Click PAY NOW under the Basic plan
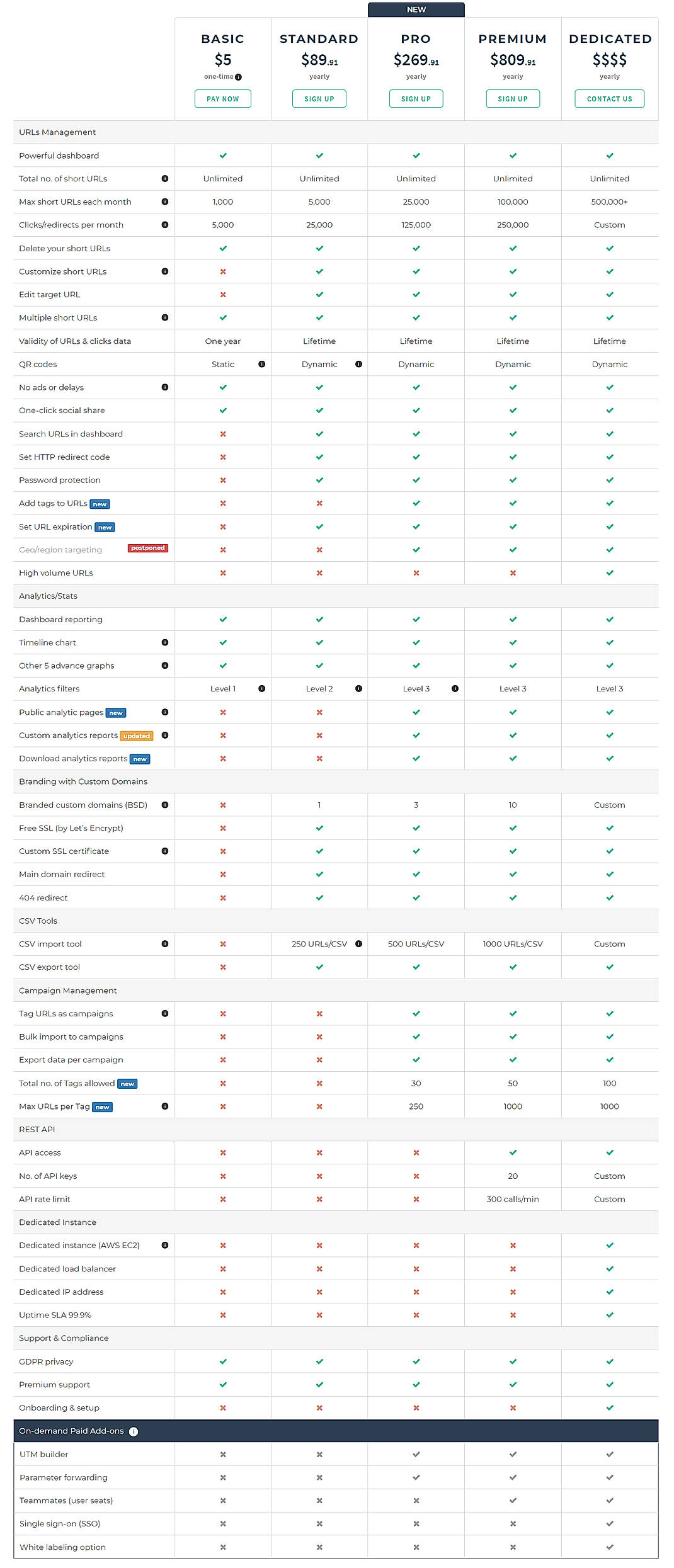674x1568 pixels. (222, 98)
